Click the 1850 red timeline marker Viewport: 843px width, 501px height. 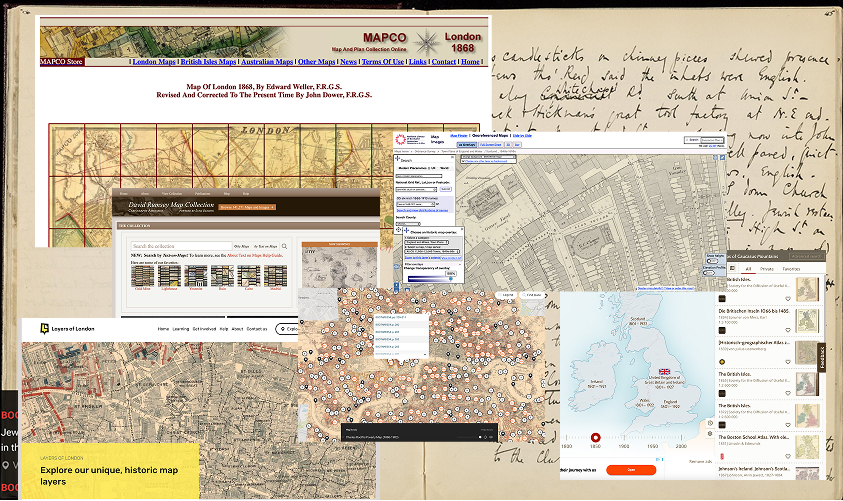(596, 438)
